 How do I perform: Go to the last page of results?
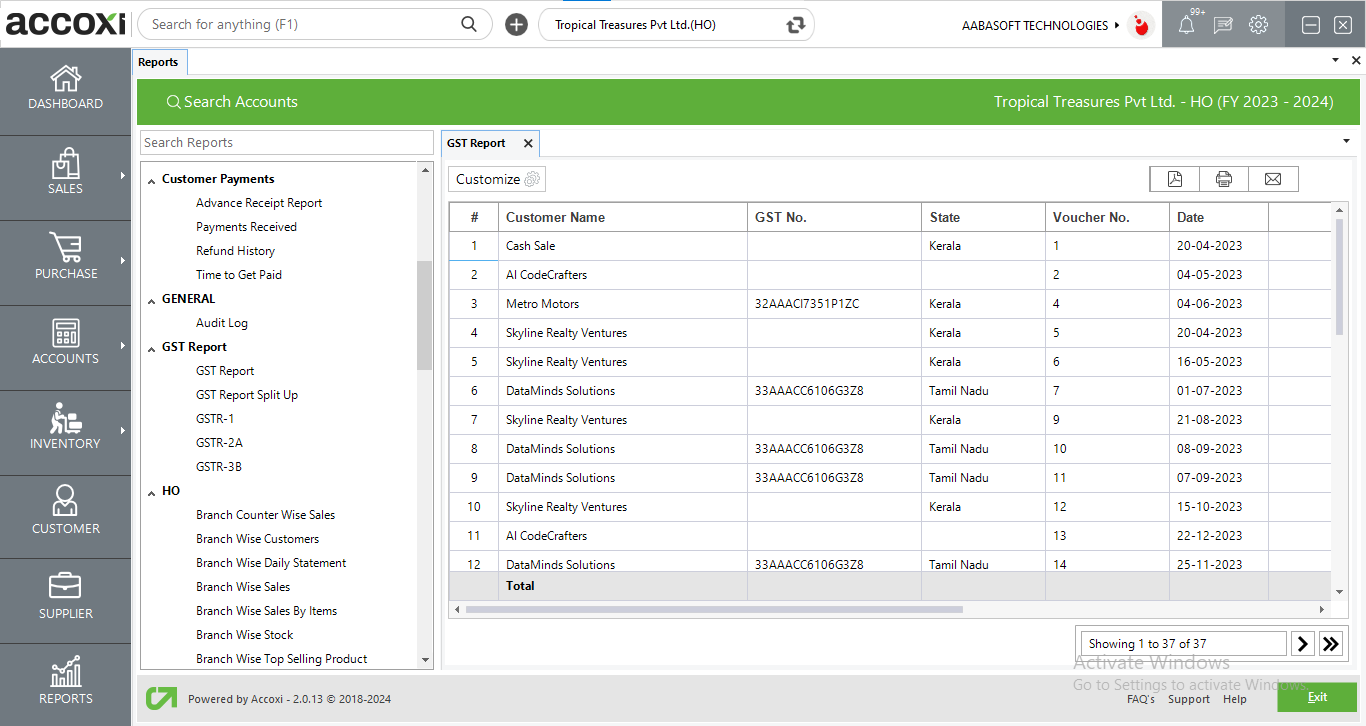click(1330, 644)
